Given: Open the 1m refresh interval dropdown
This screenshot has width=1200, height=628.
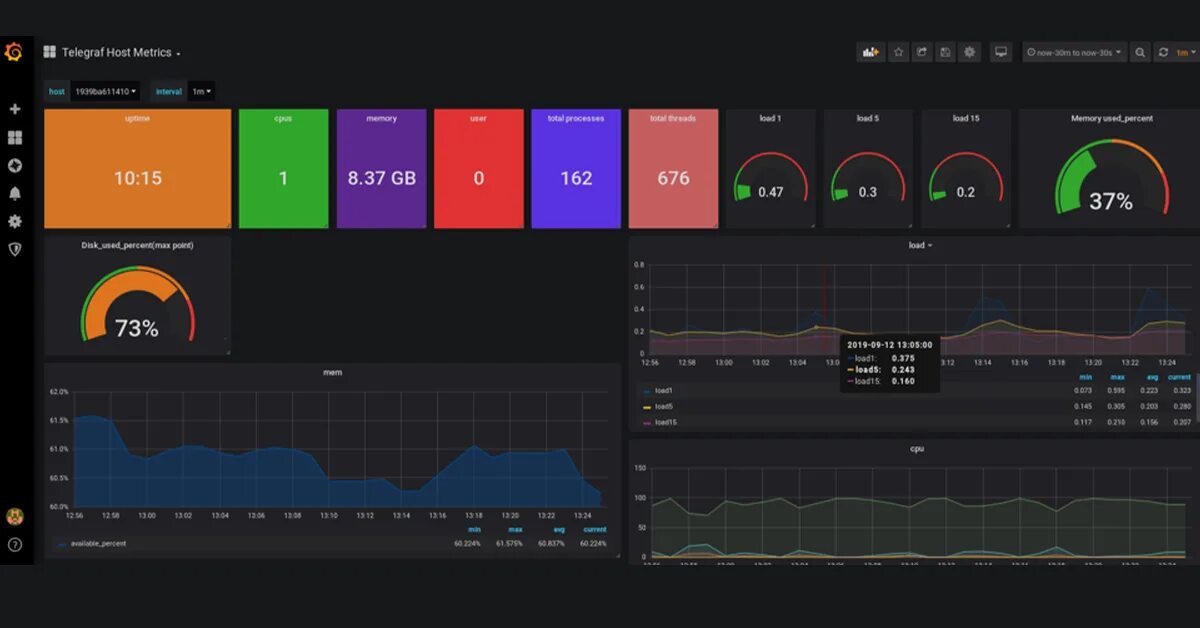Looking at the screenshot, I should 1187,52.
